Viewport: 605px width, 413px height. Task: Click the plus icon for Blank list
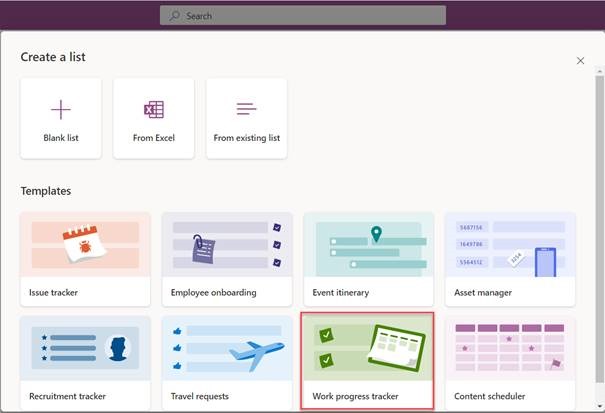[x=61, y=109]
